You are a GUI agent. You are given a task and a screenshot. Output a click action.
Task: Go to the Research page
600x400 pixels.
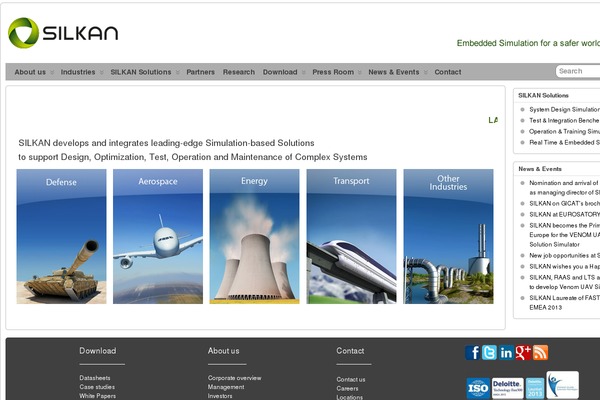[x=239, y=72]
